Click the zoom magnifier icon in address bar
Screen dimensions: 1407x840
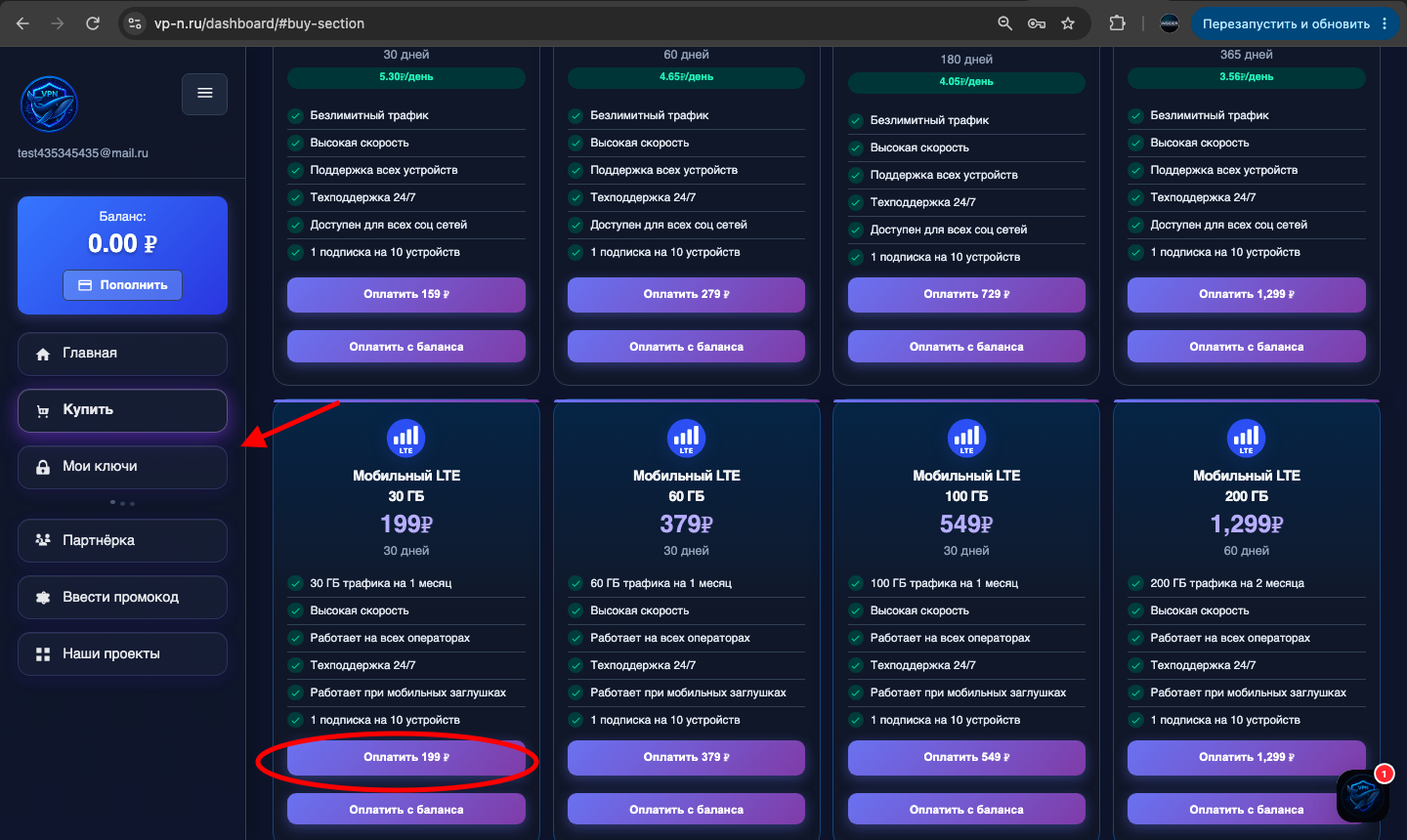[x=1004, y=23]
